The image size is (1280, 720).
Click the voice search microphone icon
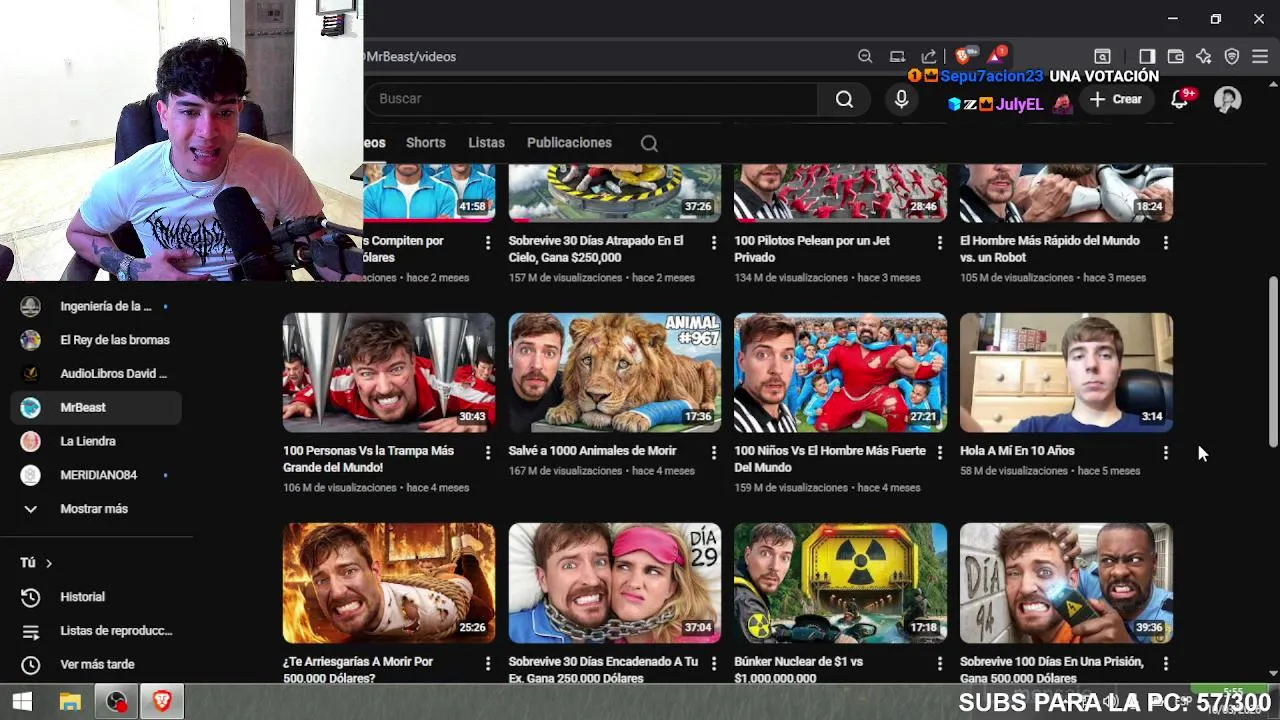coord(901,99)
